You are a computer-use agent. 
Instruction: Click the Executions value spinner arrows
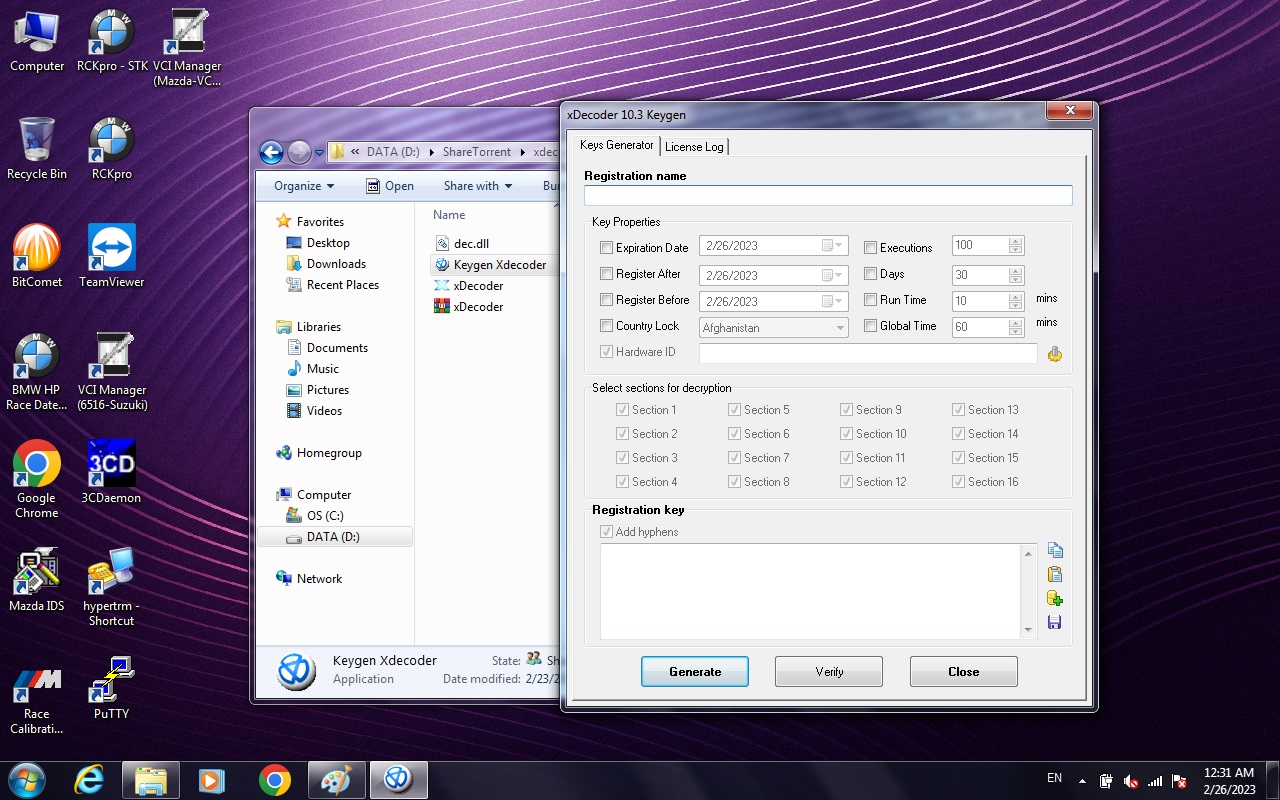[x=1016, y=245]
